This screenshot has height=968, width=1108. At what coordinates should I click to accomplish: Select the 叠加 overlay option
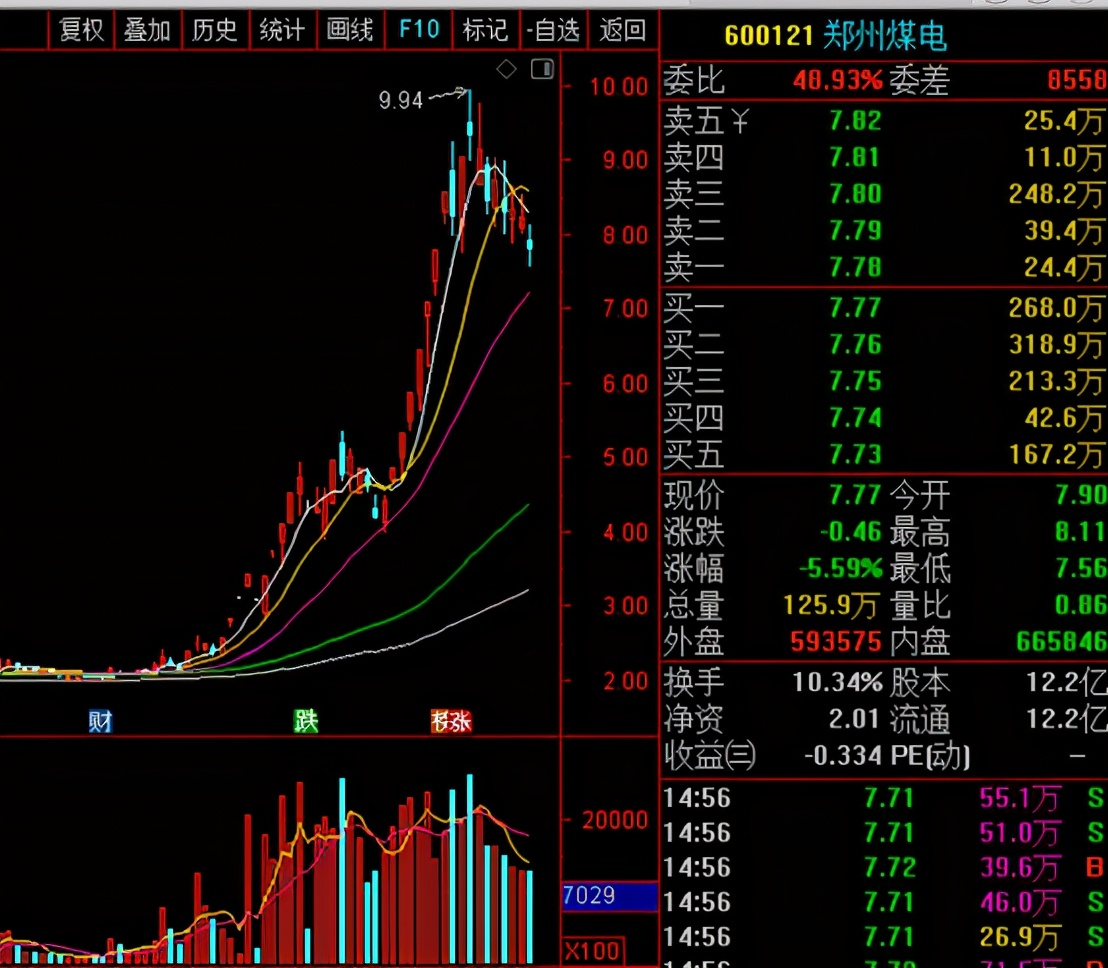[148, 30]
